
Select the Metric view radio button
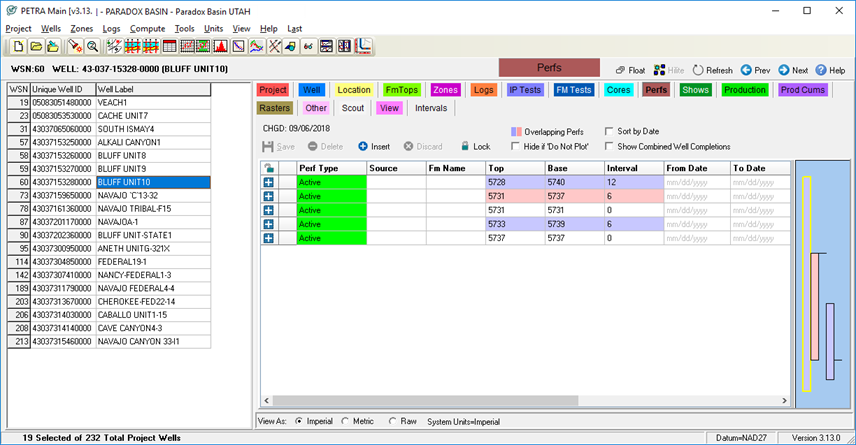click(345, 422)
